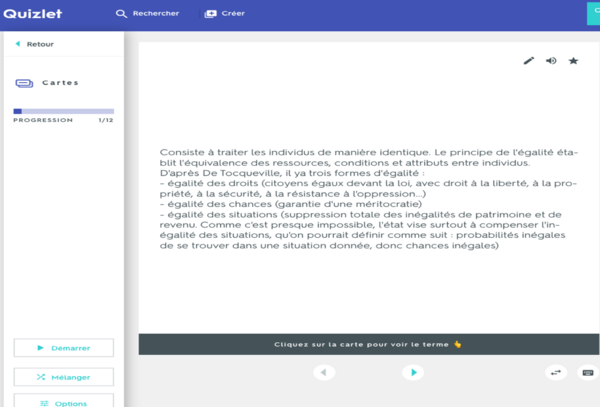The image size is (600, 407).
Task: Play the card audio with the speaker icon
Action: [x=551, y=61]
